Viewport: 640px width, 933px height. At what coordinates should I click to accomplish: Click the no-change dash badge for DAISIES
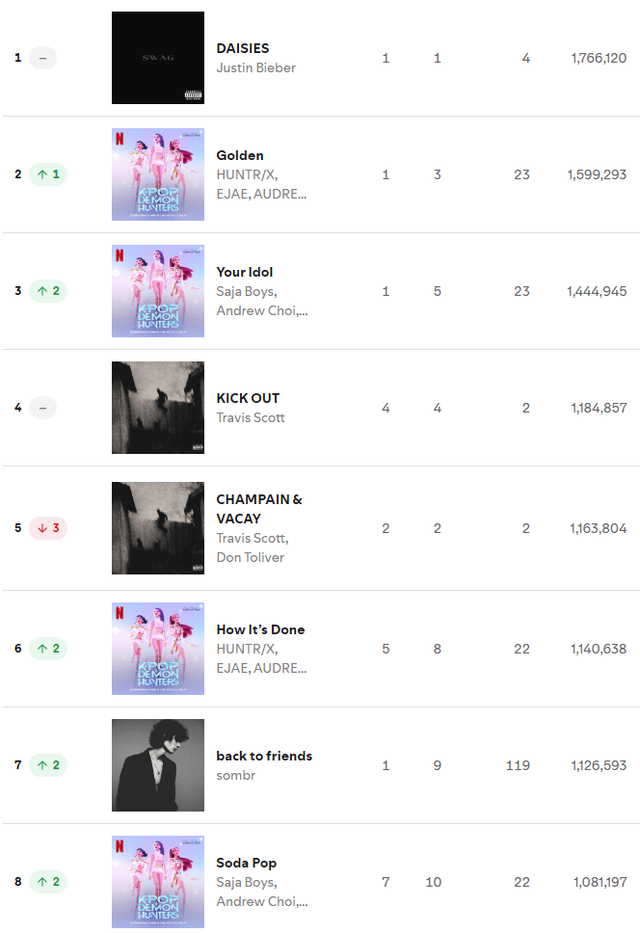(43, 58)
